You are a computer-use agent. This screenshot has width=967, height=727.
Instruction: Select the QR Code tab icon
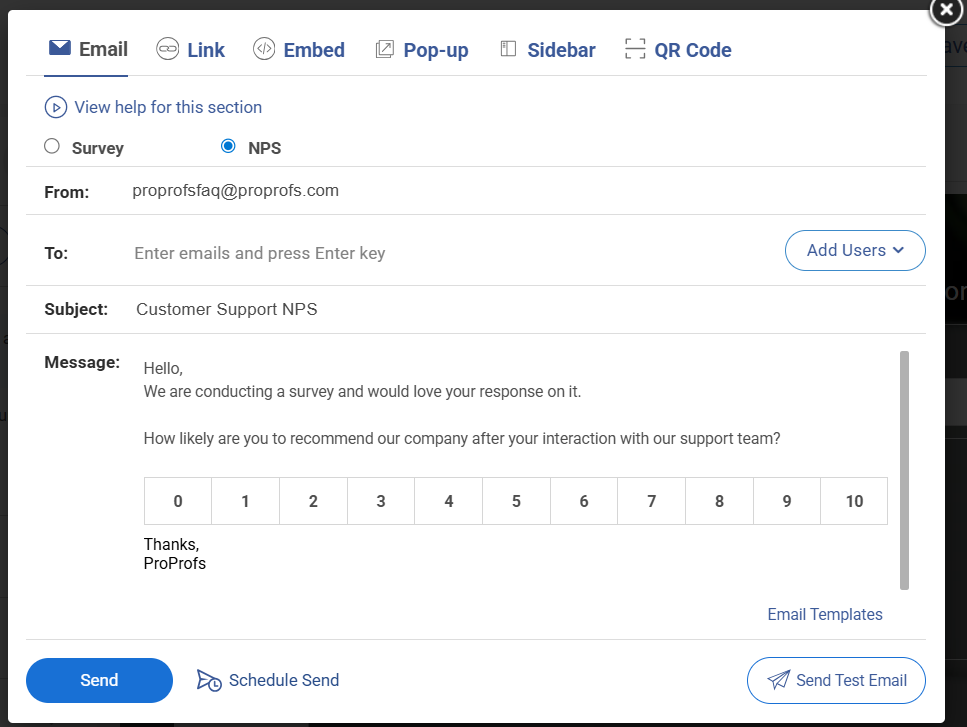click(634, 47)
